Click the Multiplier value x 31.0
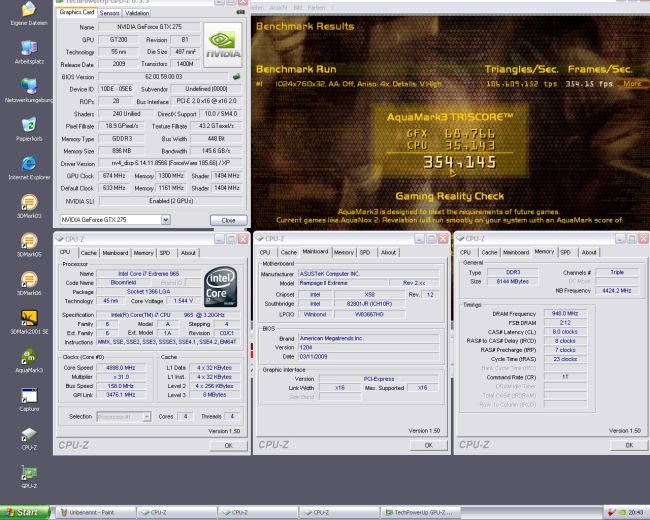The image size is (650, 520). 121,377
